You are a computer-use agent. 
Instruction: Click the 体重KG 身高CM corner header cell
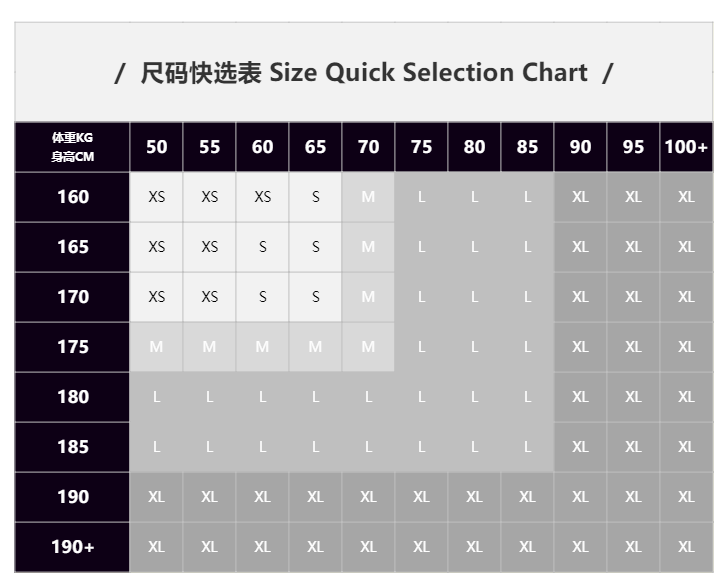pos(72,147)
